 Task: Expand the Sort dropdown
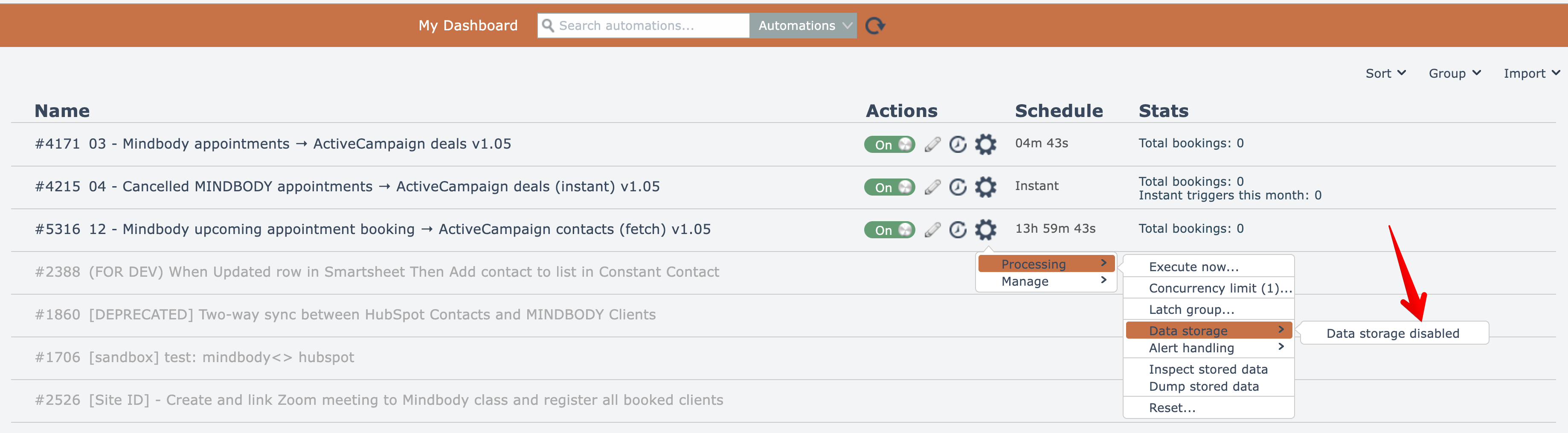(1385, 73)
